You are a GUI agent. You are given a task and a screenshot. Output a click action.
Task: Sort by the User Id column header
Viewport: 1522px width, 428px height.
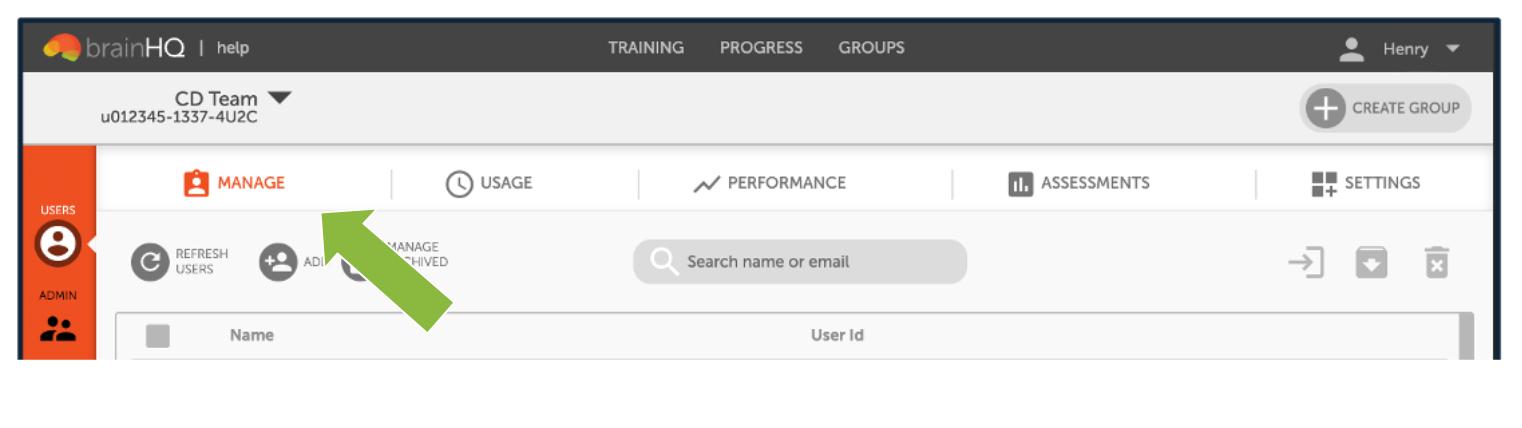(837, 336)
